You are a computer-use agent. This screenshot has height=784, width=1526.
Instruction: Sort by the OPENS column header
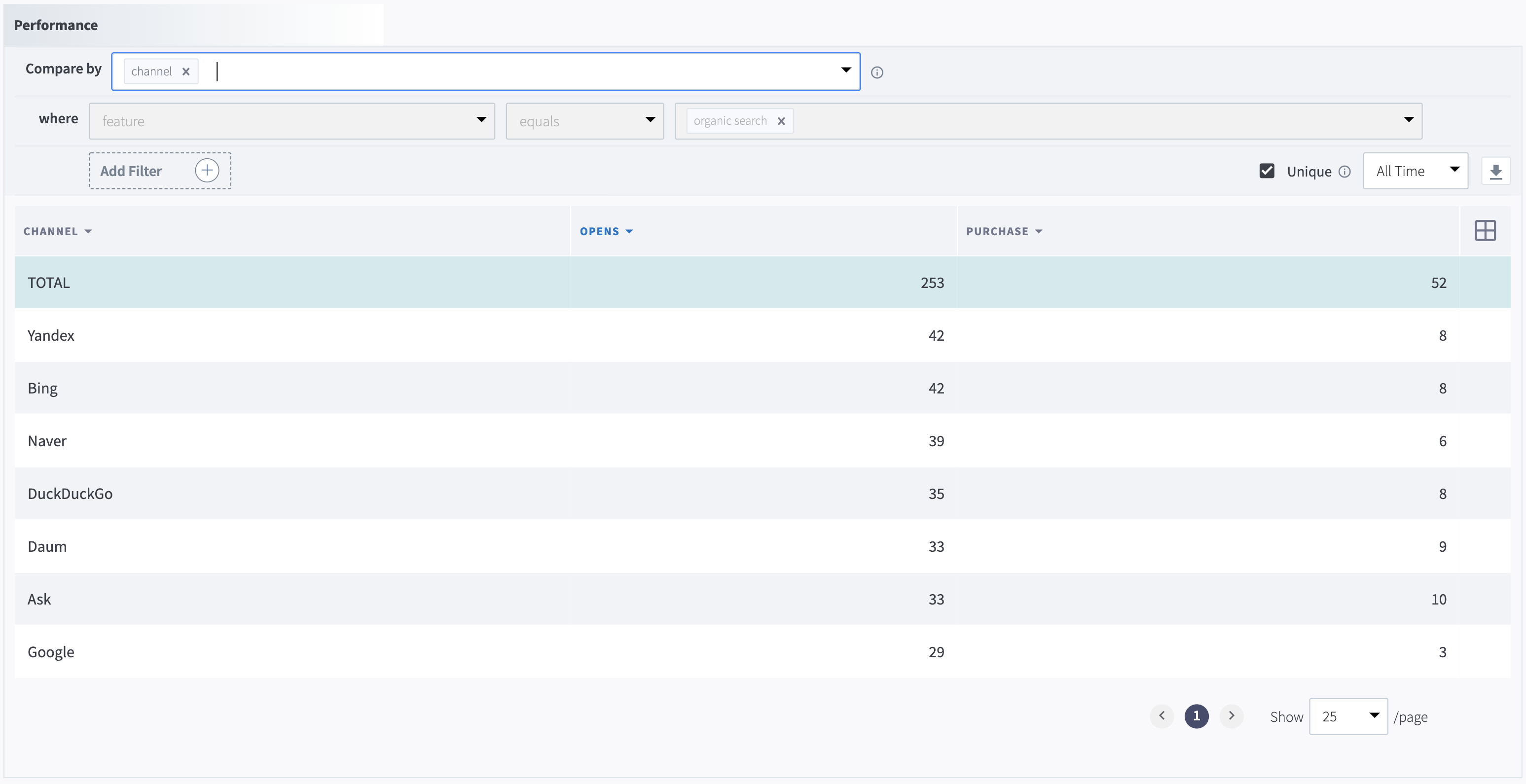606,232
